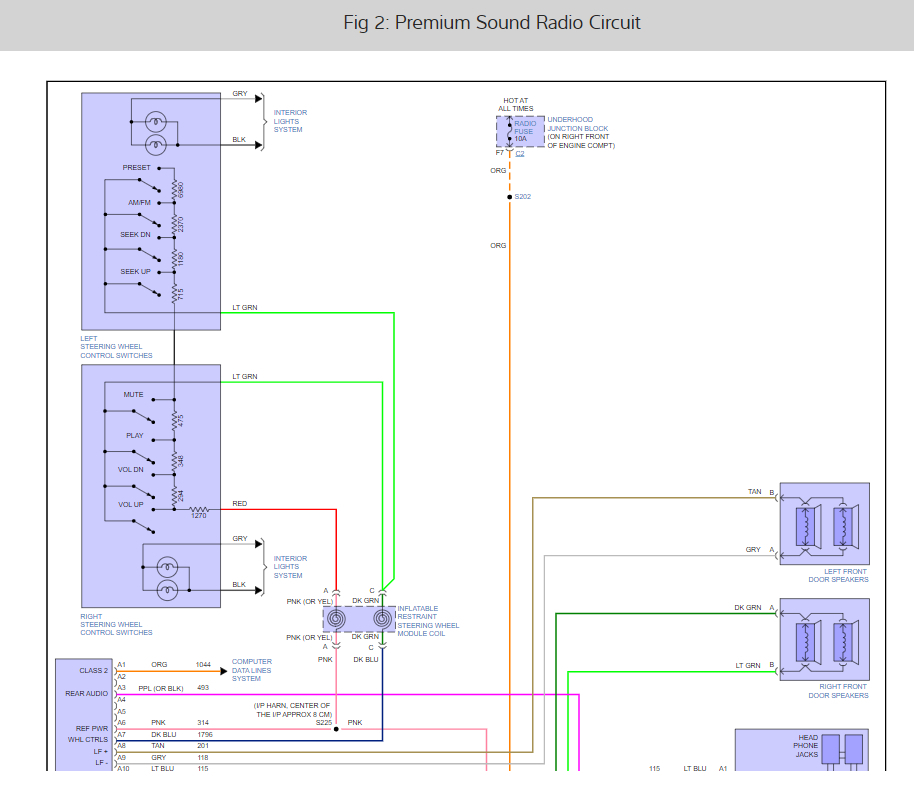914x796 pixels.
Task: Click the Fig 2 Premium Sound Radio Circuit title
Action: (491, 23)
